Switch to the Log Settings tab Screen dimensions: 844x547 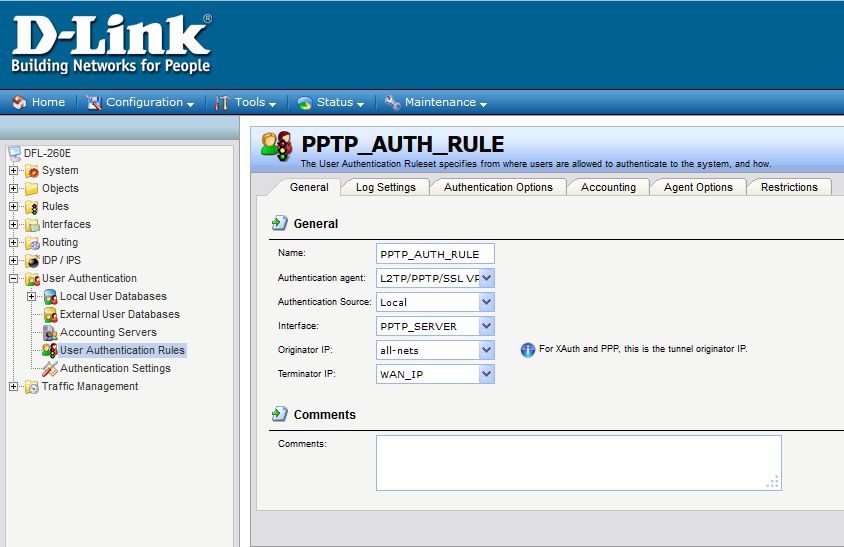click(x=386, y=187)
